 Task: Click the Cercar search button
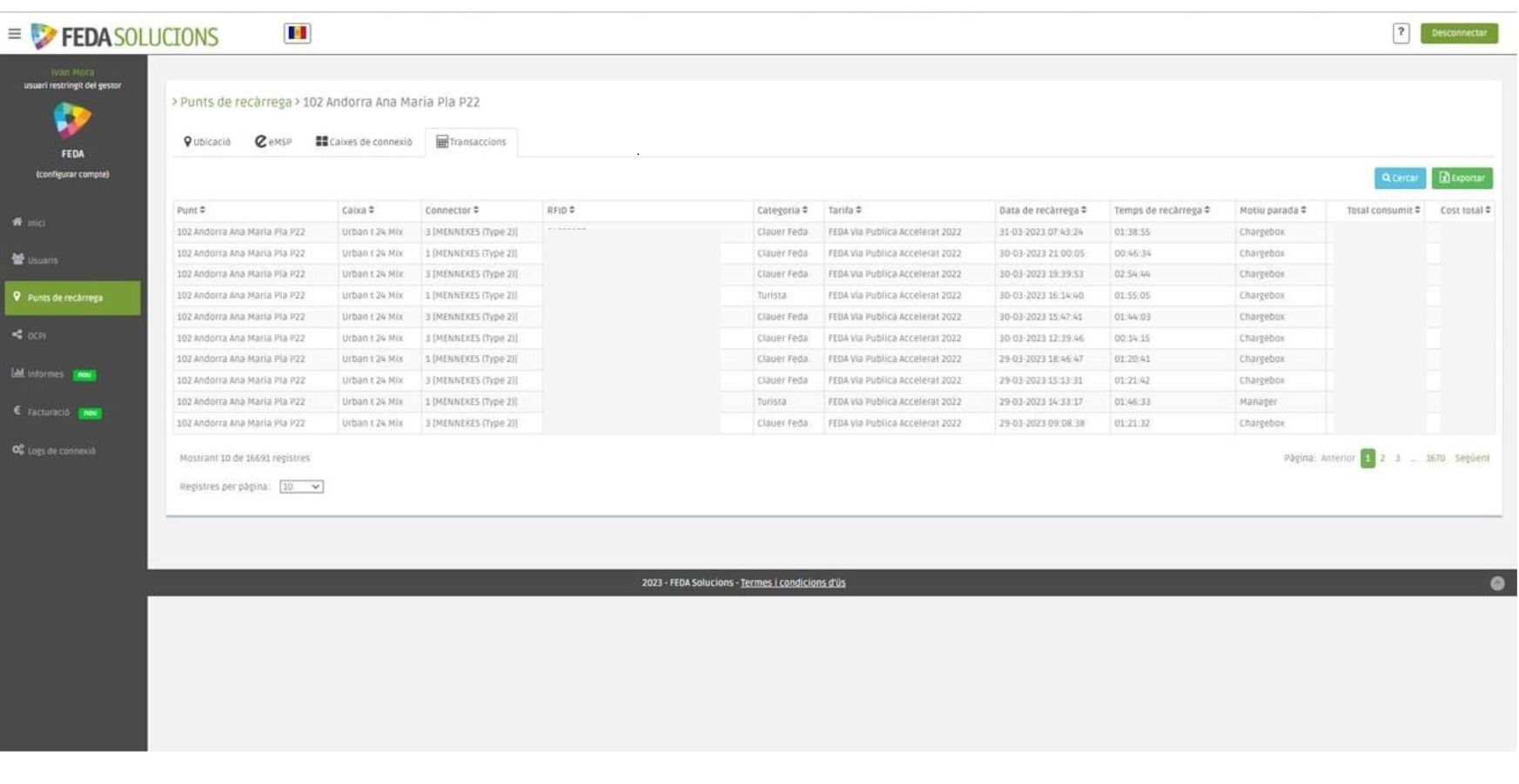tap(1400, 178)
